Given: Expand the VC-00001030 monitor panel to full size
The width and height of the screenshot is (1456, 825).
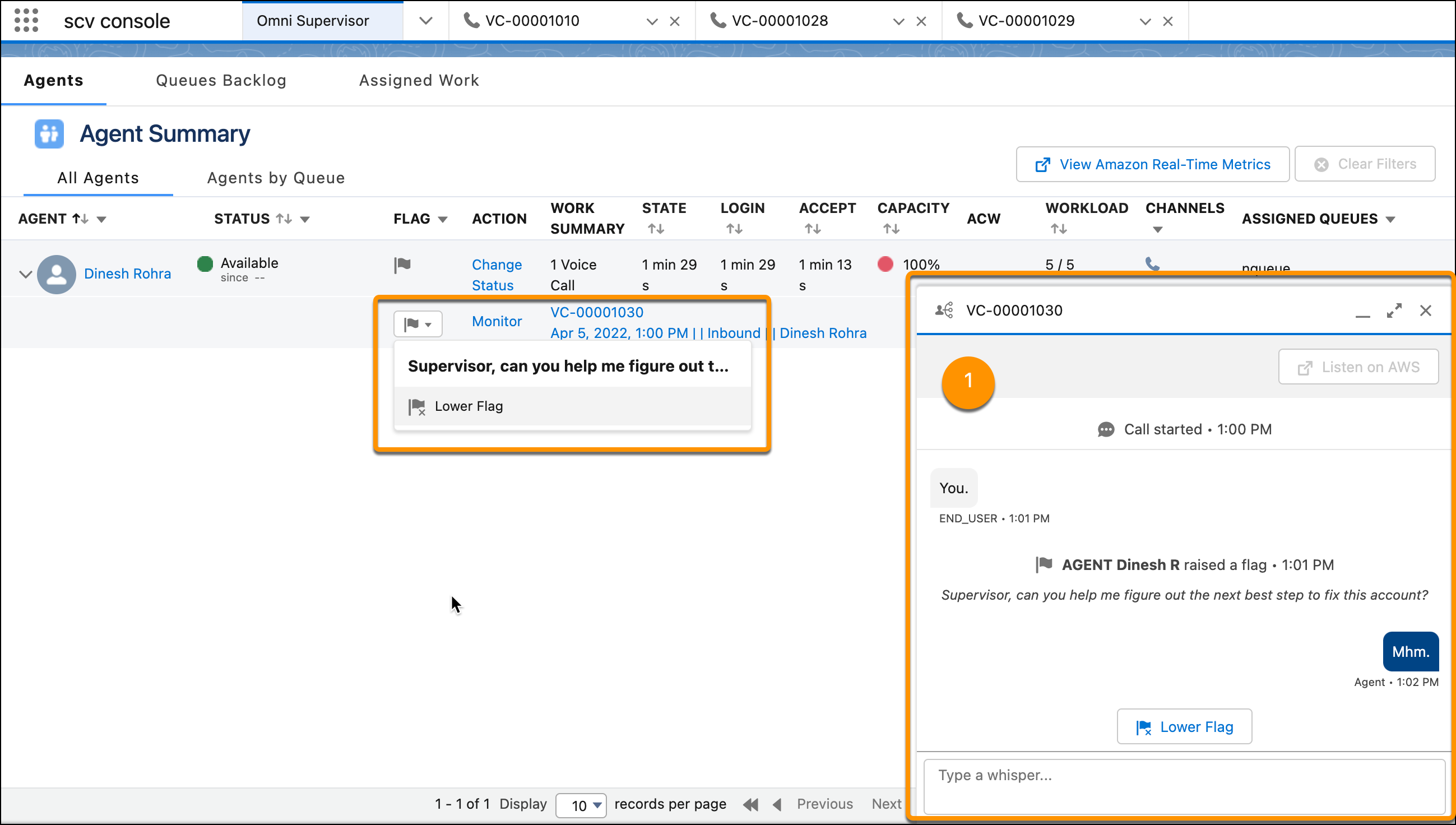Looking at the screenshot, I should [x=1395, y=310].
